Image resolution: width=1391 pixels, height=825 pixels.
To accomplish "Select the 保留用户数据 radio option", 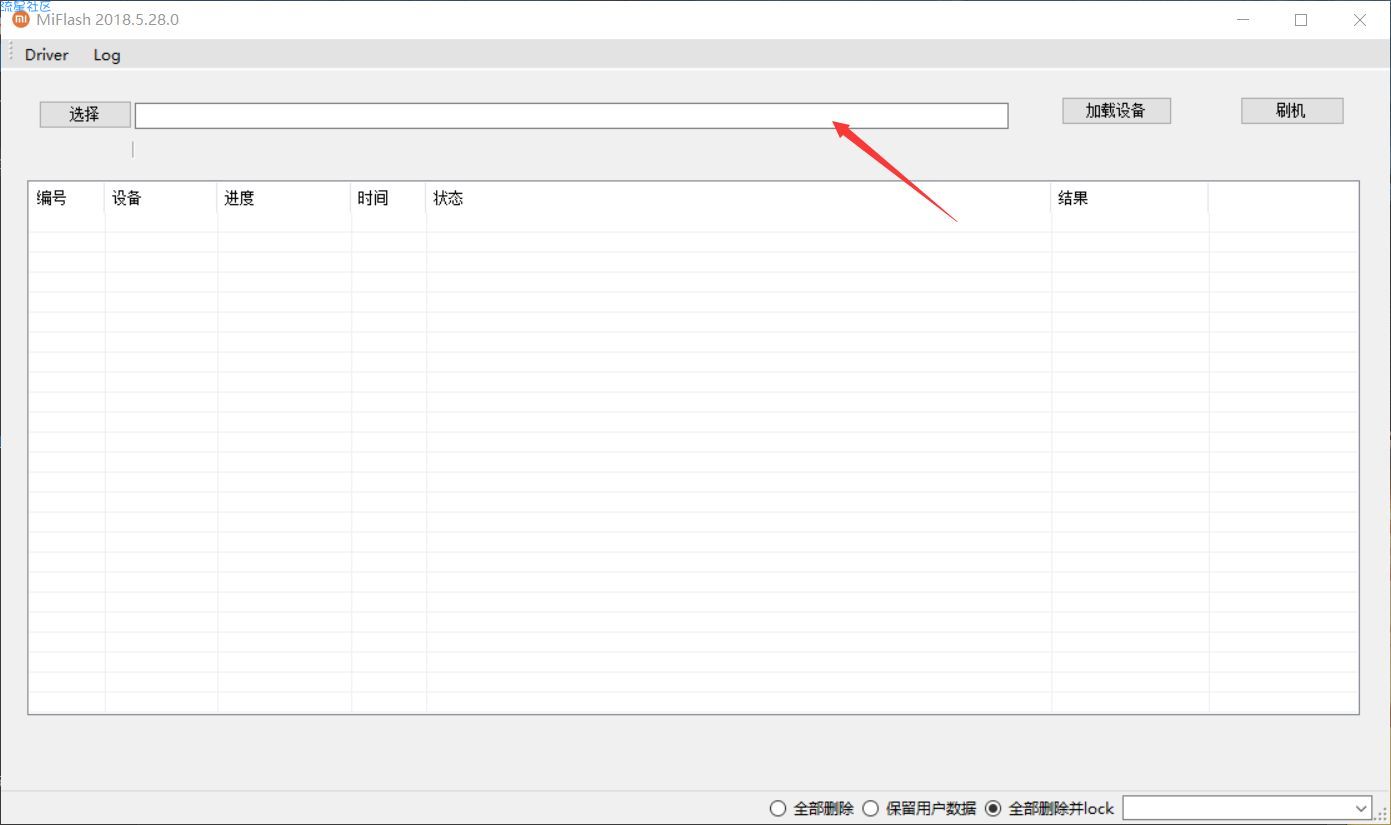I will (919, 808).
